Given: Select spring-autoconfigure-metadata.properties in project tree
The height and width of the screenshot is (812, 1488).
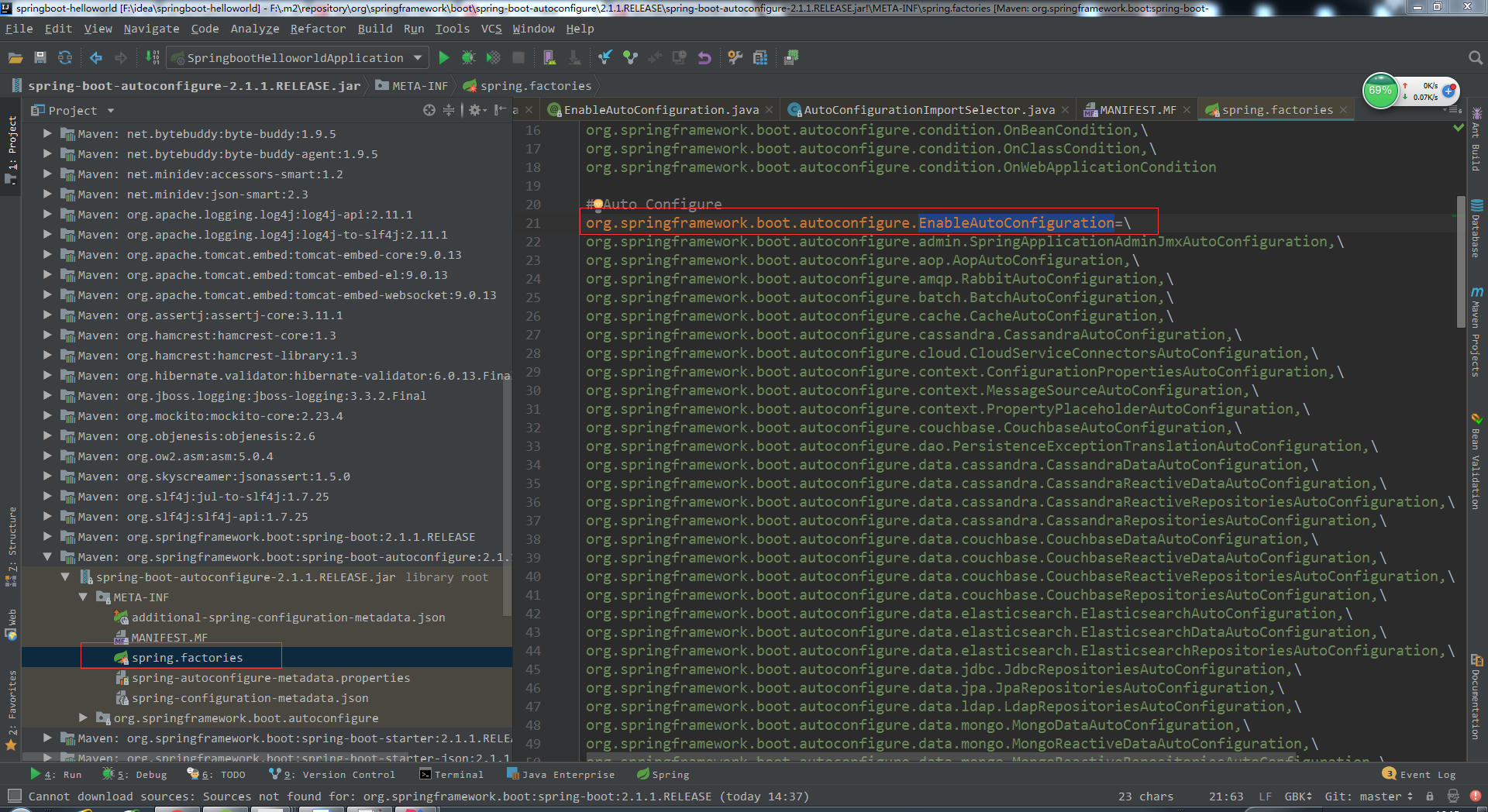Looking at the screenshot, I should pos(270,678).
